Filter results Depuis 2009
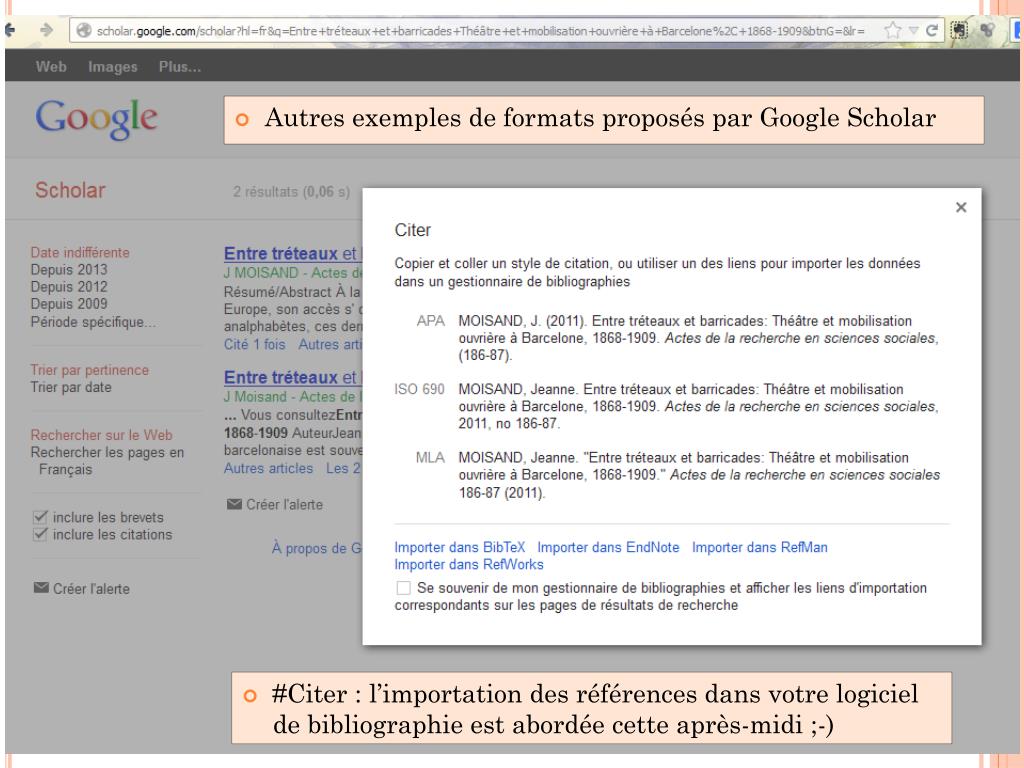 tap(69, 304)
